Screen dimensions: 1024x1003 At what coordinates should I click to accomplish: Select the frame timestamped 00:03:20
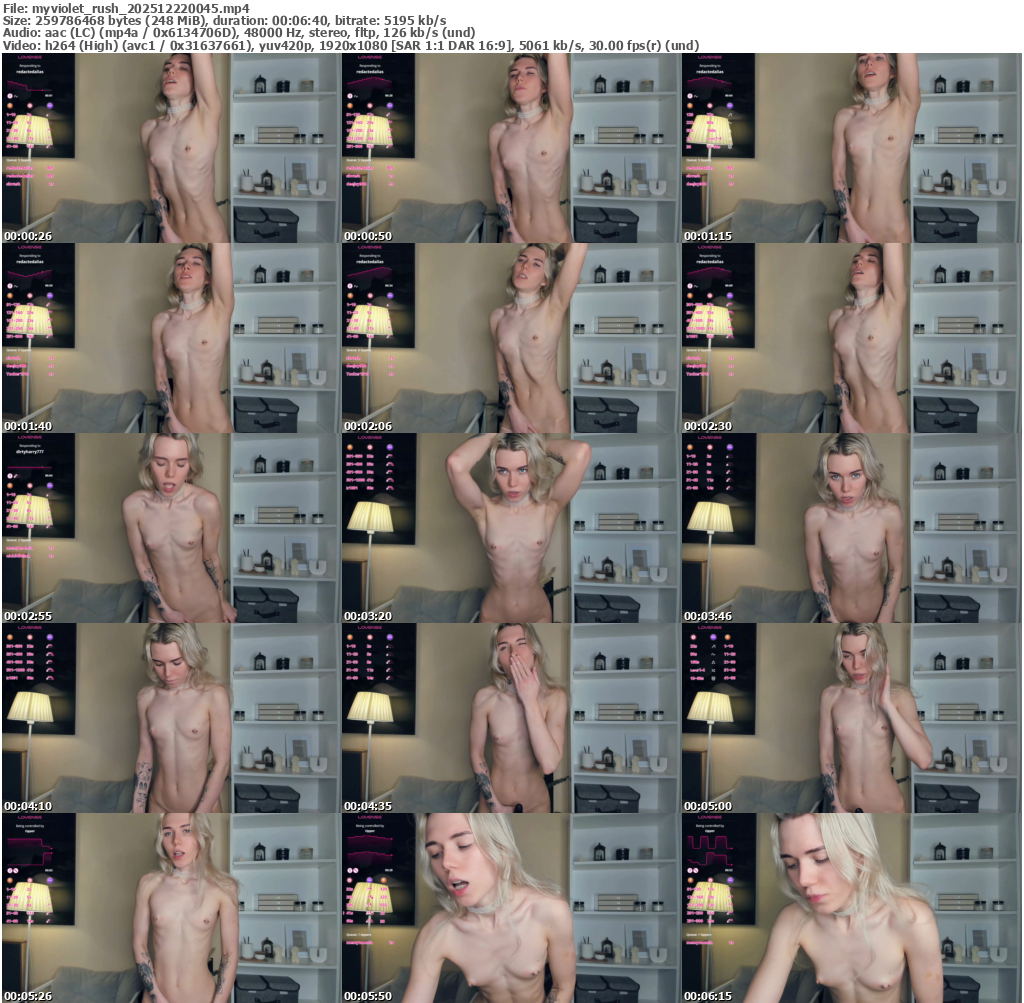(510, 528)
